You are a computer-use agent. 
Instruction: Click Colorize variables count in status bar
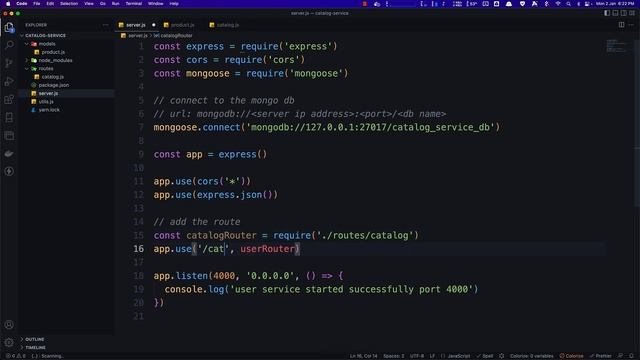coord(531,356)
